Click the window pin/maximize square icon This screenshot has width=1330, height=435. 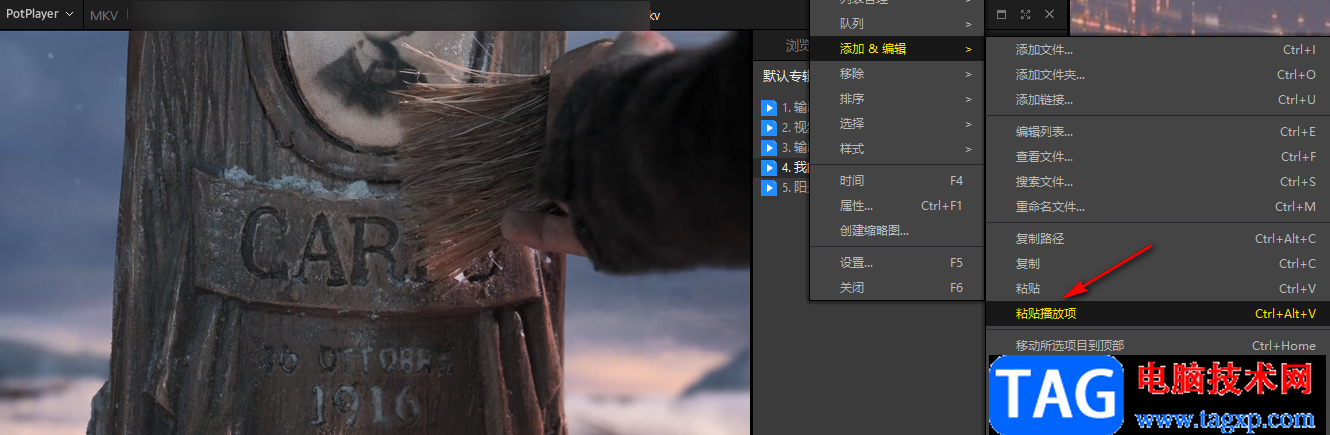coord(1002,14)
